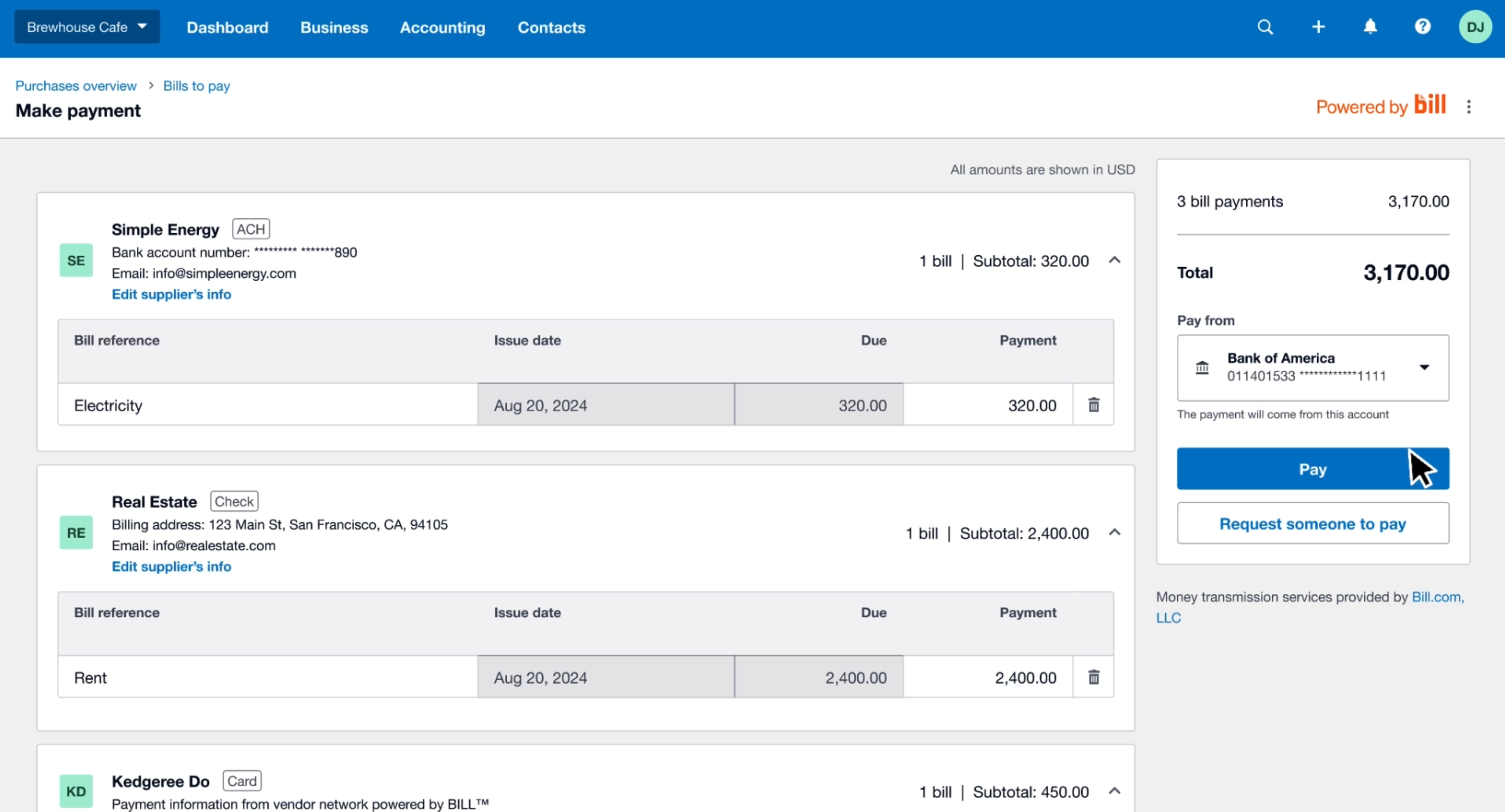Open the Bill.com, LLC link
Image resolution: width=1505 pixels, height=812 pixels.
[1437, 598]
